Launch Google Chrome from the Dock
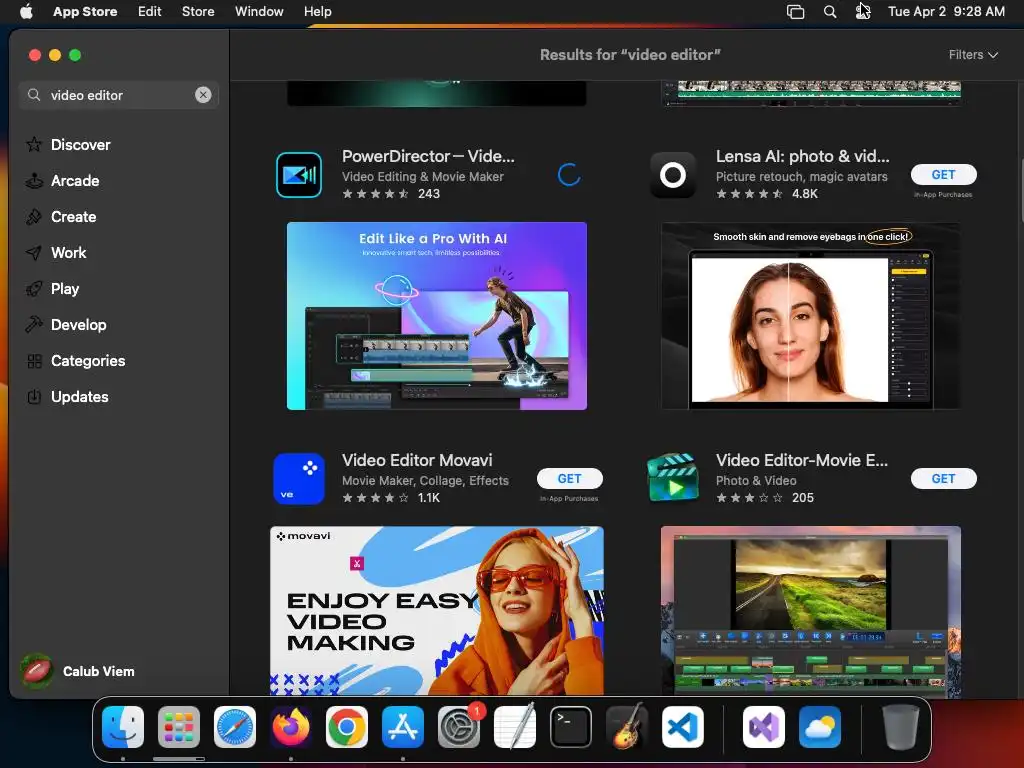The height and width of the screenshot is (768, 1024). click(x=347, y=727)
